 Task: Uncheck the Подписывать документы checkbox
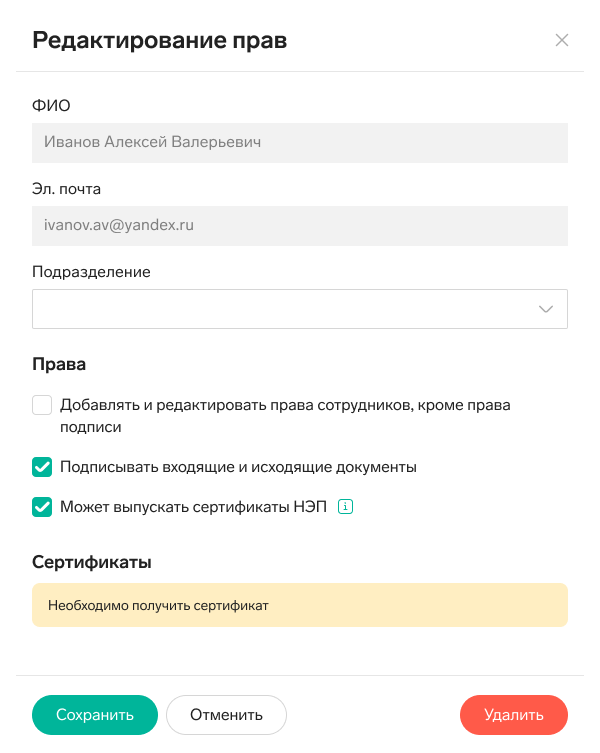(x=42, y=467)
